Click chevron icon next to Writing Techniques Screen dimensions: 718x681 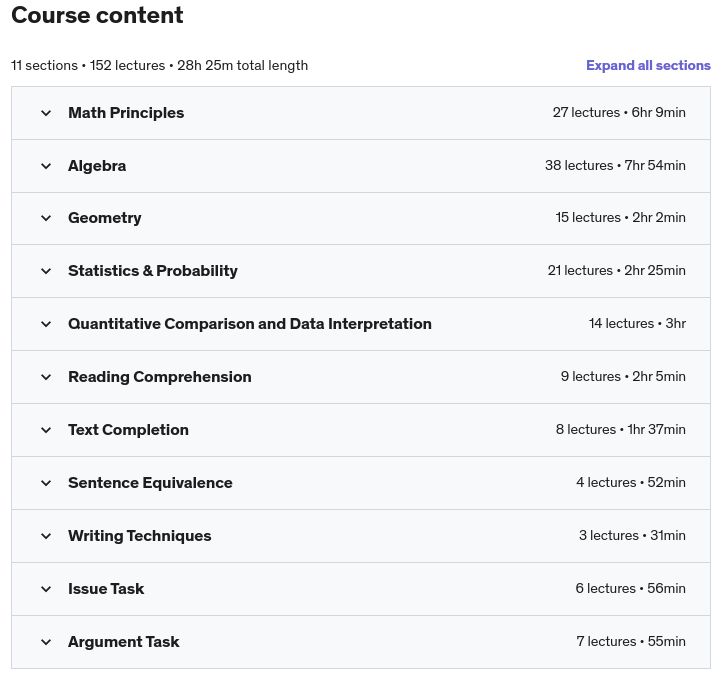click(x=46, y=536)
